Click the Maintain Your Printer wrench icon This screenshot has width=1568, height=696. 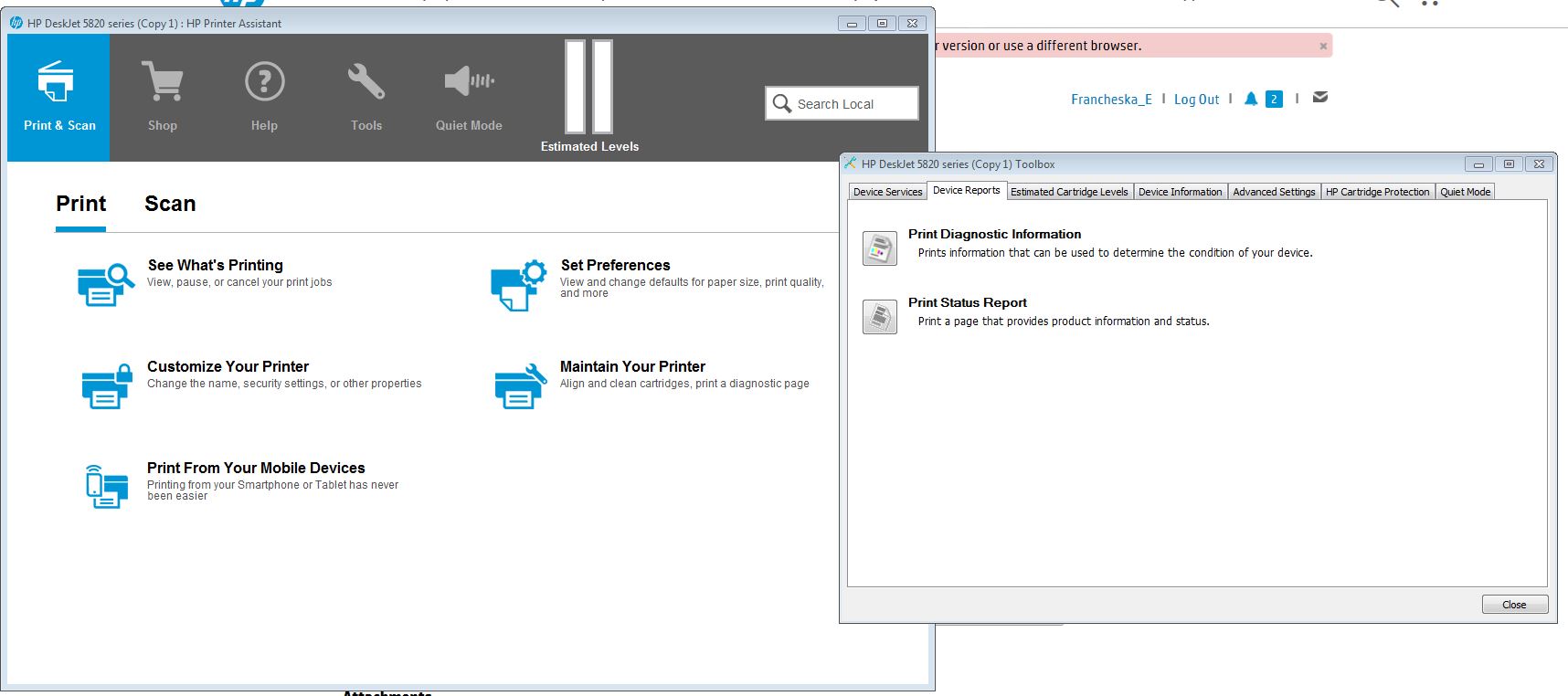(x=520, y=385)
